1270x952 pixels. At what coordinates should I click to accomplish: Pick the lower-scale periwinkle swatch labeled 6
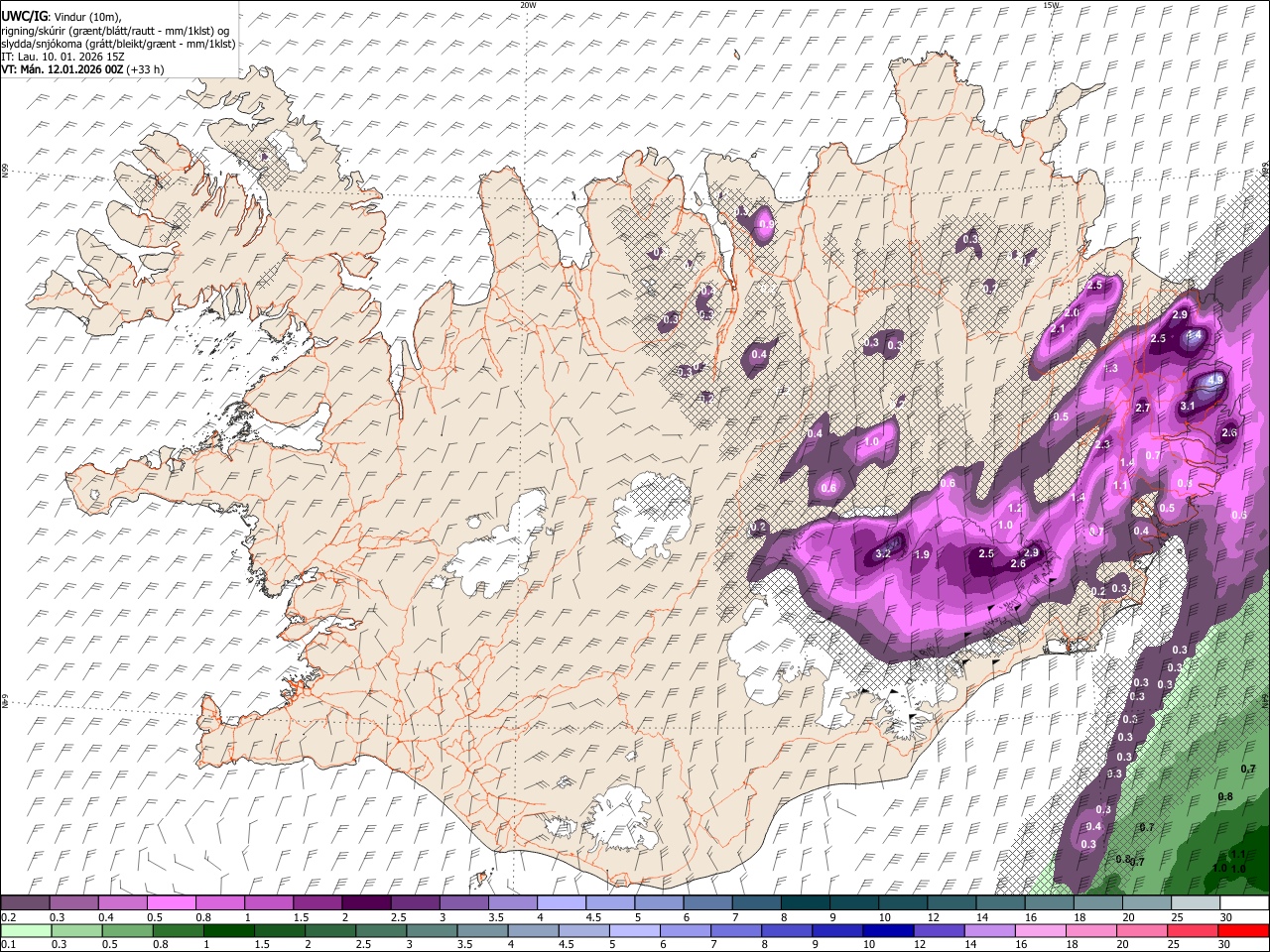tap(686, 931)
